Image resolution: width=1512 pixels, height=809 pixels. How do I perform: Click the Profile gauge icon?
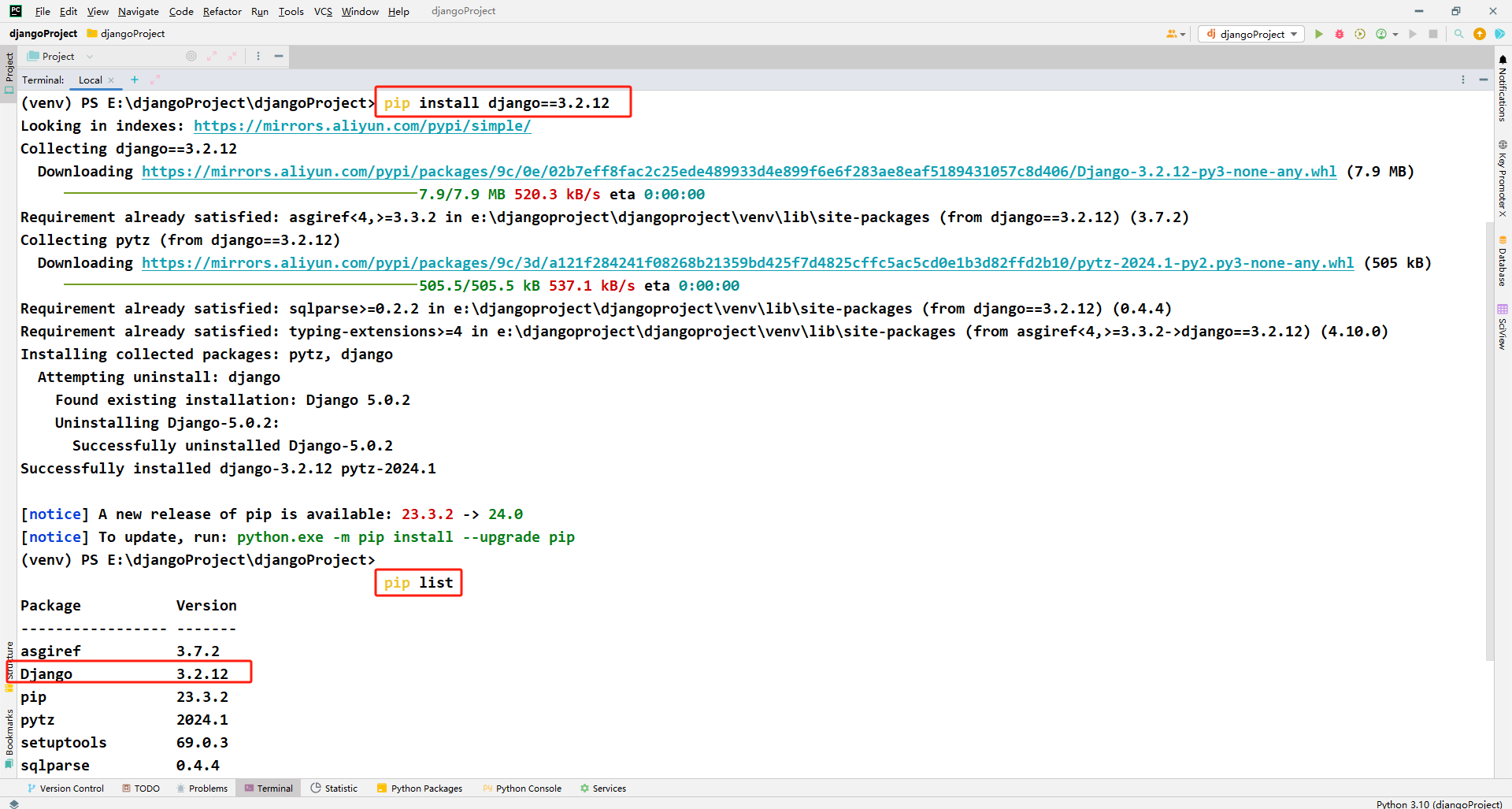click(x=1381, y=34)
